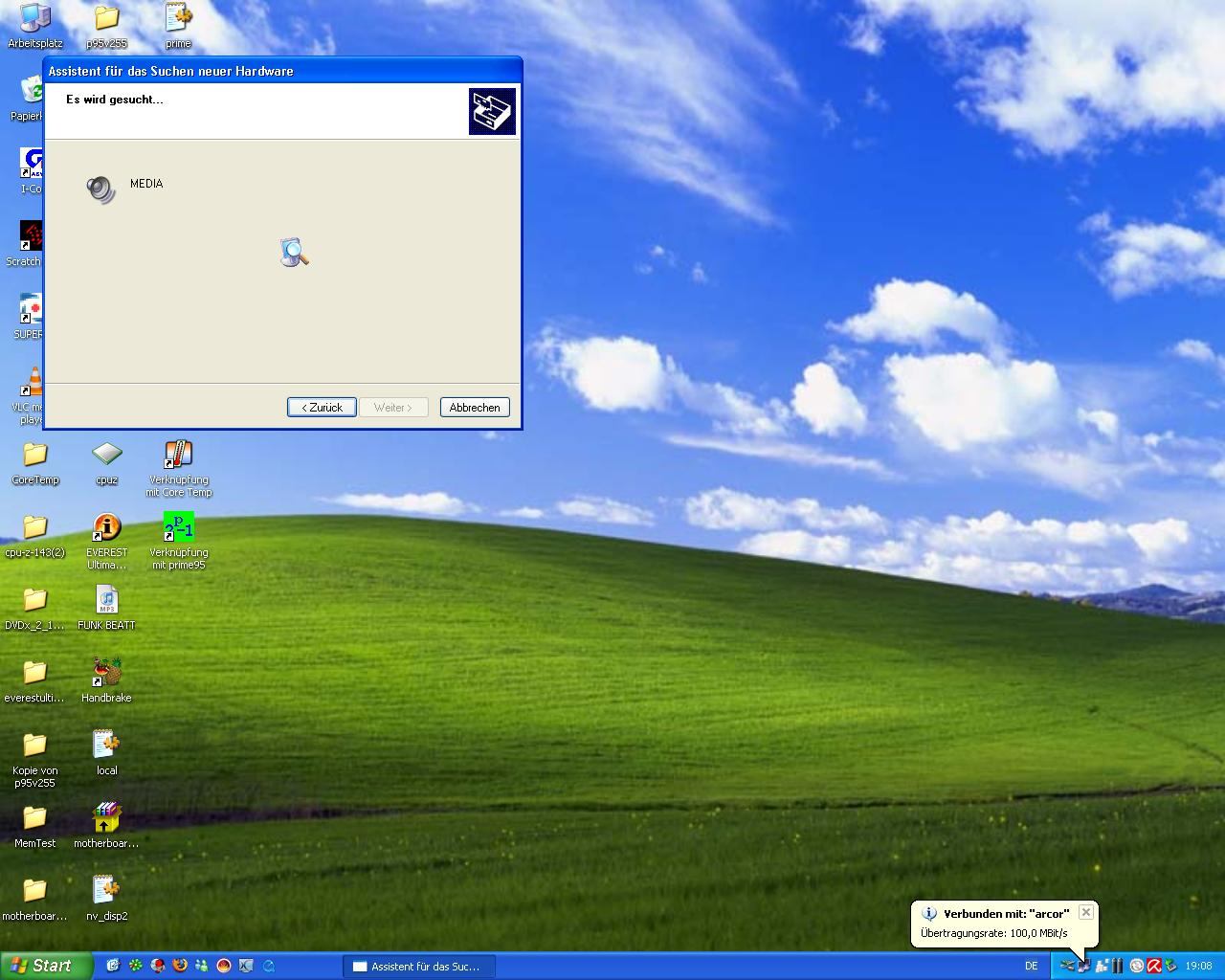
Task: Click the hardware wizard header icon
Action: point(492,111)
